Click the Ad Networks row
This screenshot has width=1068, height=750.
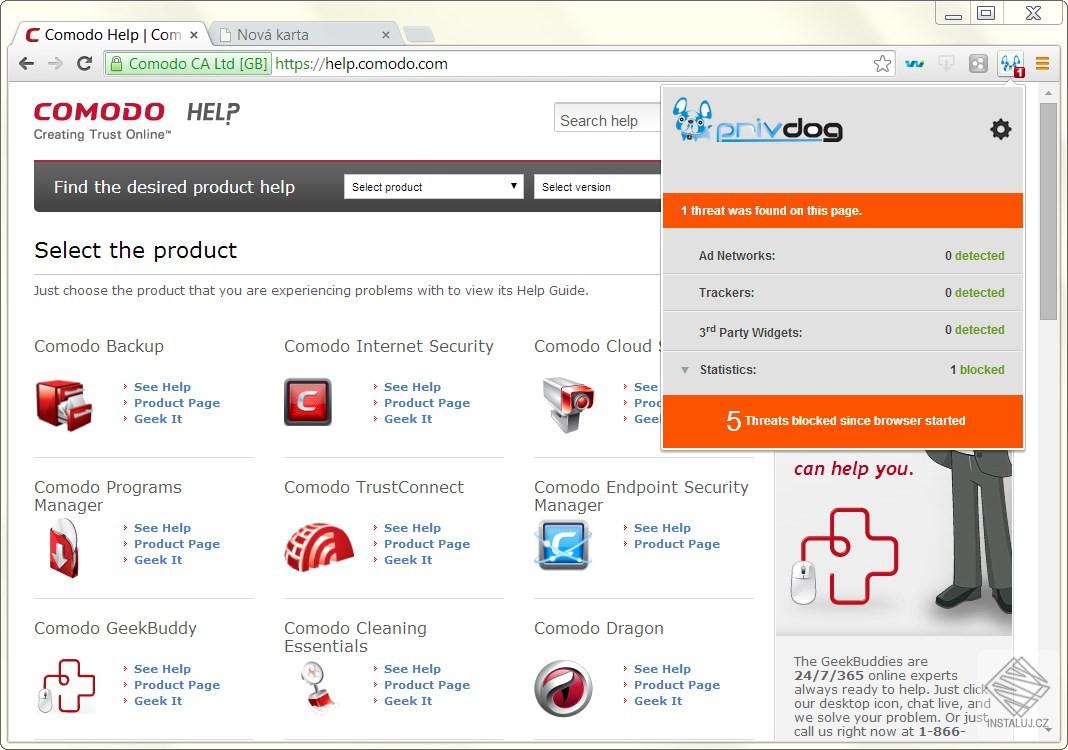[843, 255]
